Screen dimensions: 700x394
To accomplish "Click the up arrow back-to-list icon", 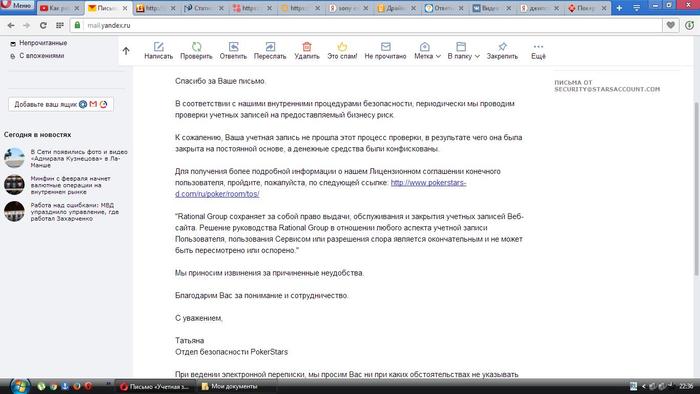I will pyautogui.click(x=126, y=51).
